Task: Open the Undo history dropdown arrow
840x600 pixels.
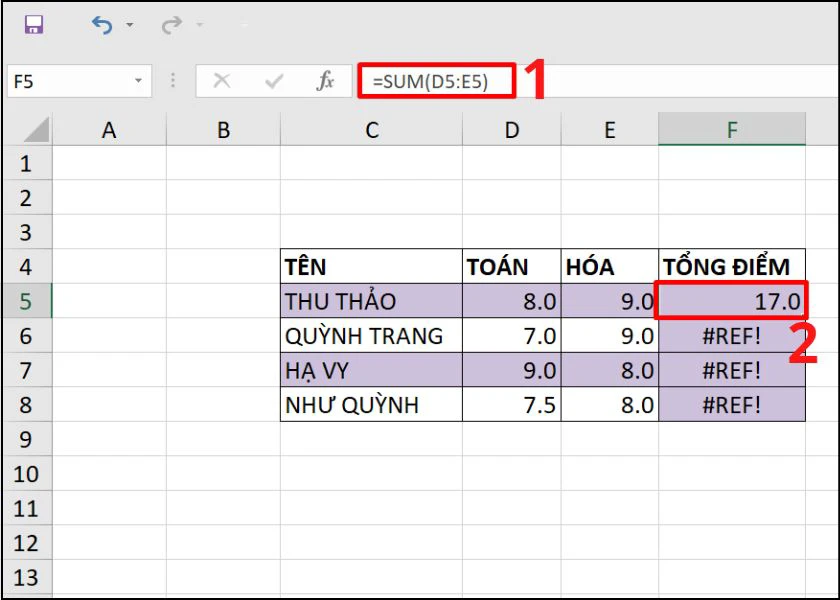Action: pos(130,25)
